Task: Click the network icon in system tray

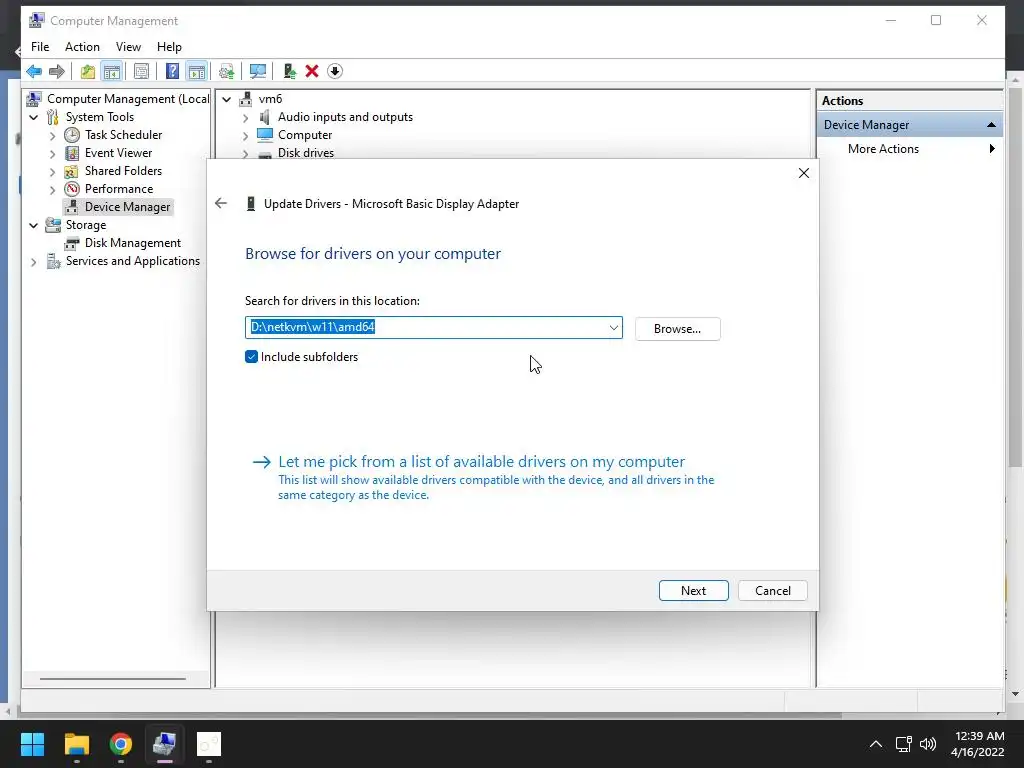Action: 903,744
